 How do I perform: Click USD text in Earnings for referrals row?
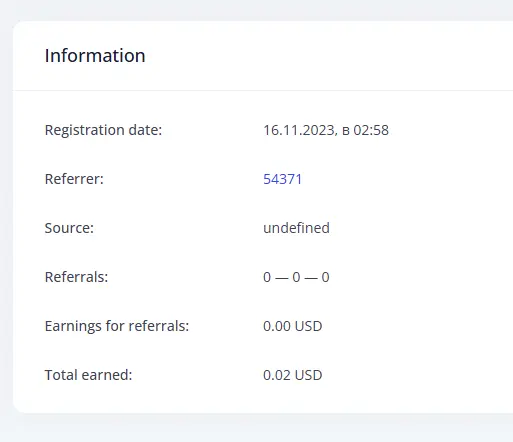pos(309,326)
